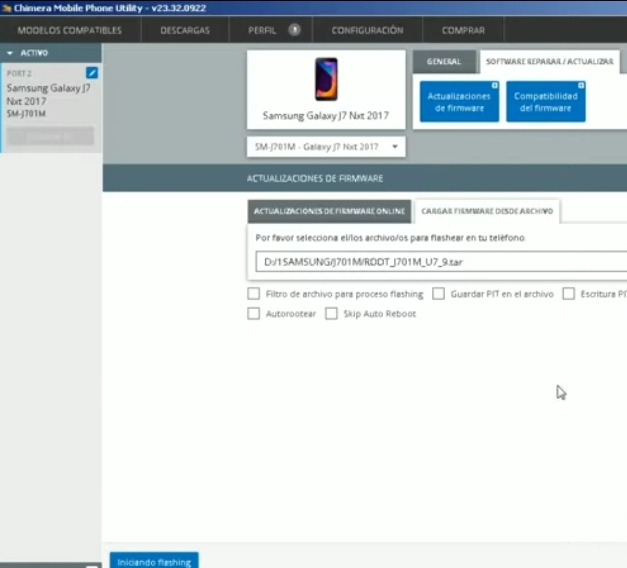Screen dimensions: 627x568
Task: Open the COMPRAR menu
Action: [463, 30]
